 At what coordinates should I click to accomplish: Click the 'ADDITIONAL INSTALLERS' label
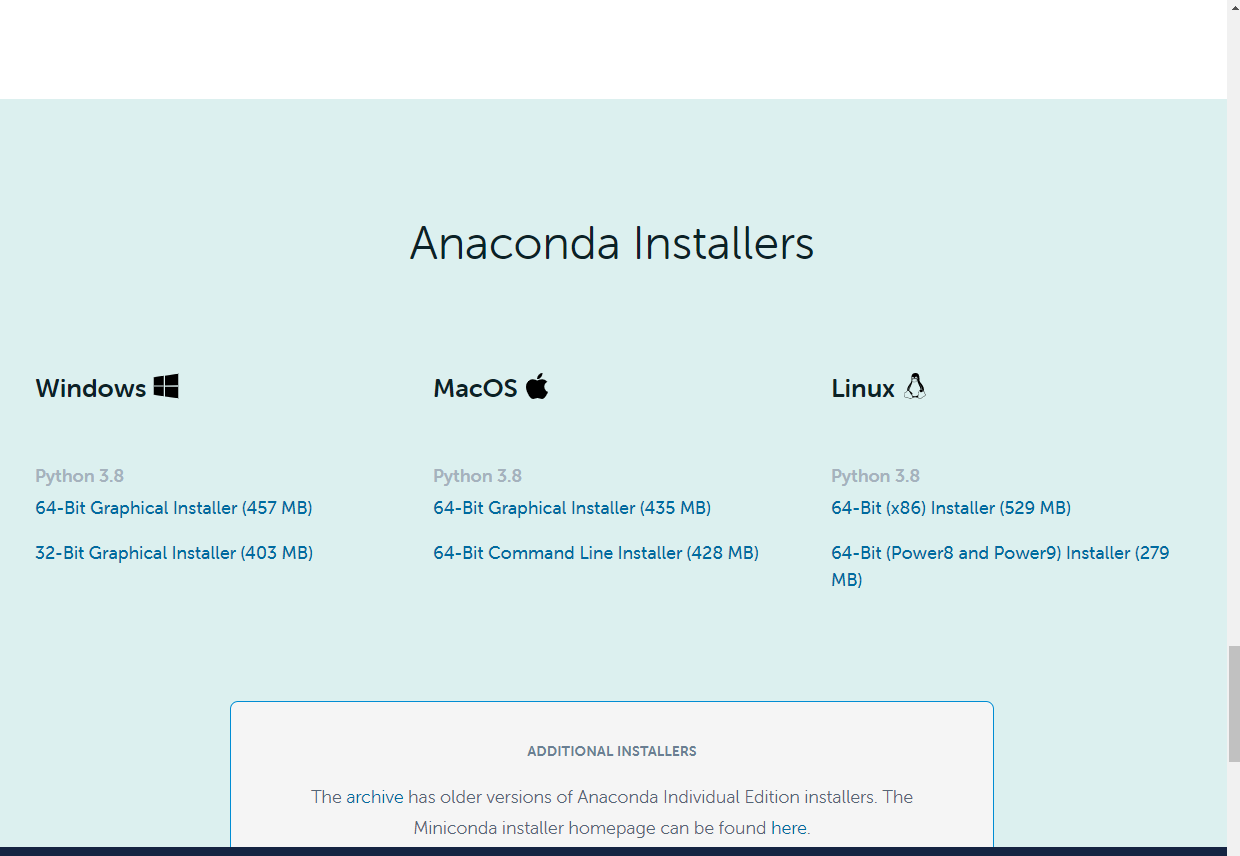[x=612, y=751]
